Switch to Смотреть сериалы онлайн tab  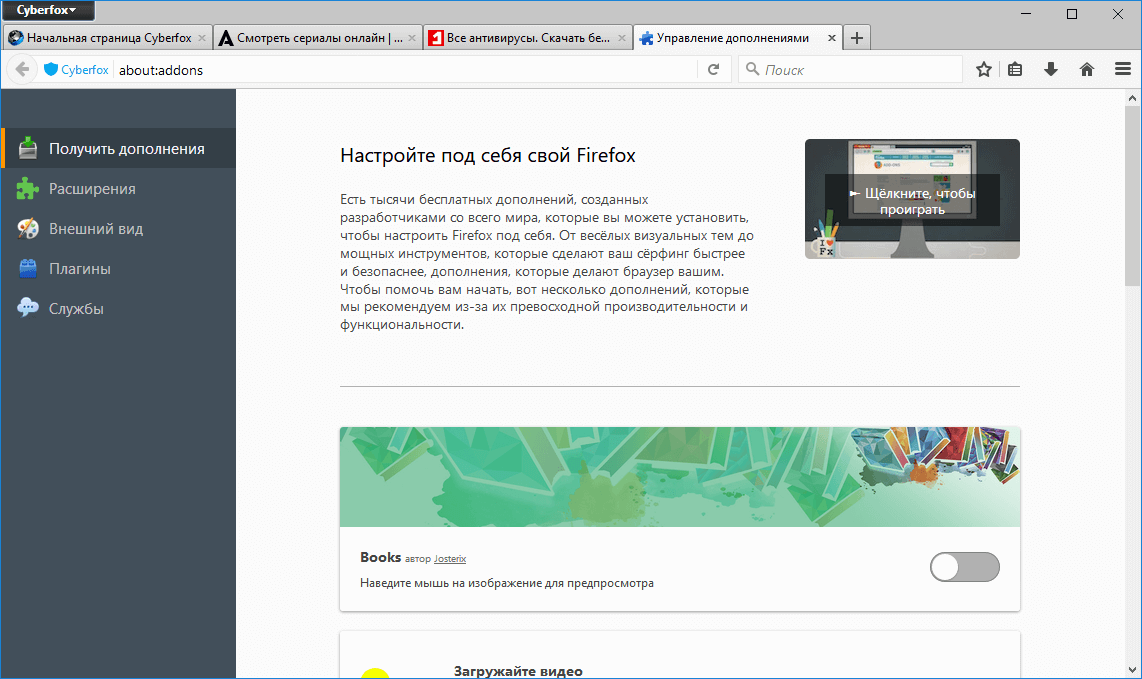[x=318, y=38]
